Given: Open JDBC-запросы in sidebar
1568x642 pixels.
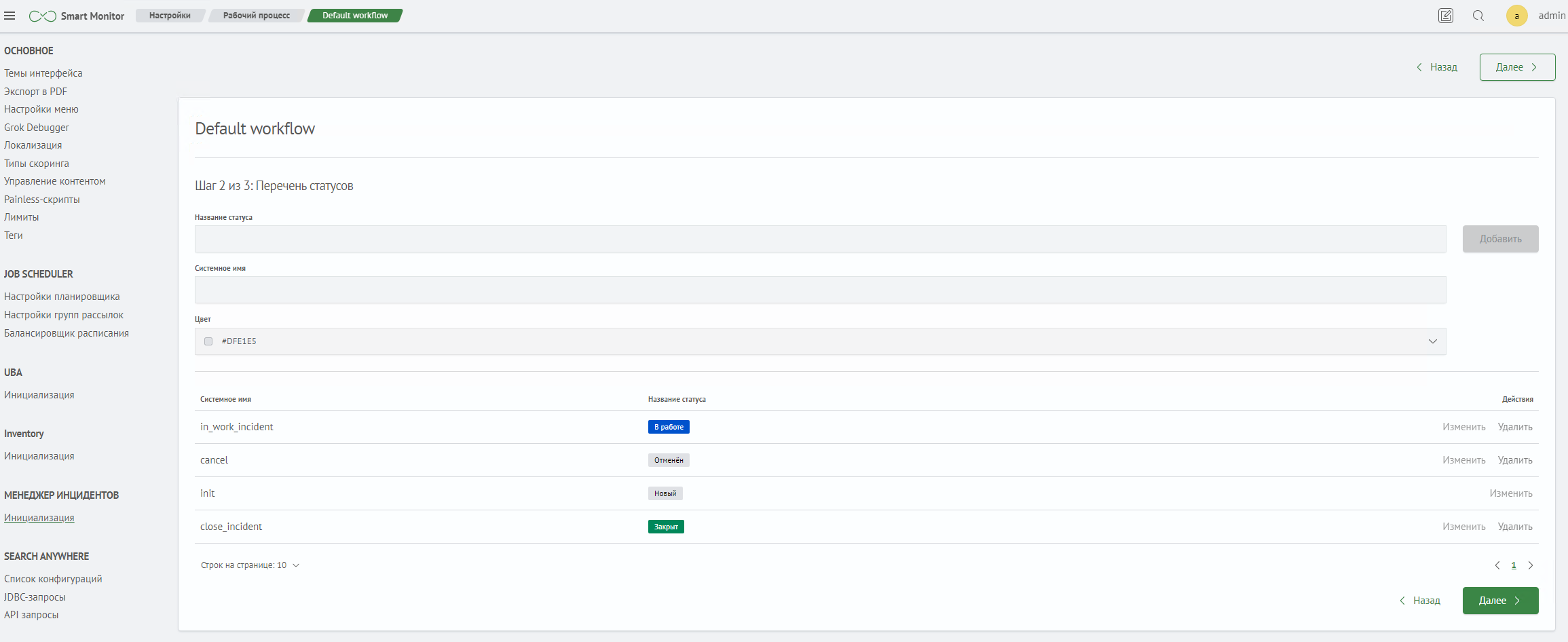Looking at the screenshot, I should [x=35, y=597].
